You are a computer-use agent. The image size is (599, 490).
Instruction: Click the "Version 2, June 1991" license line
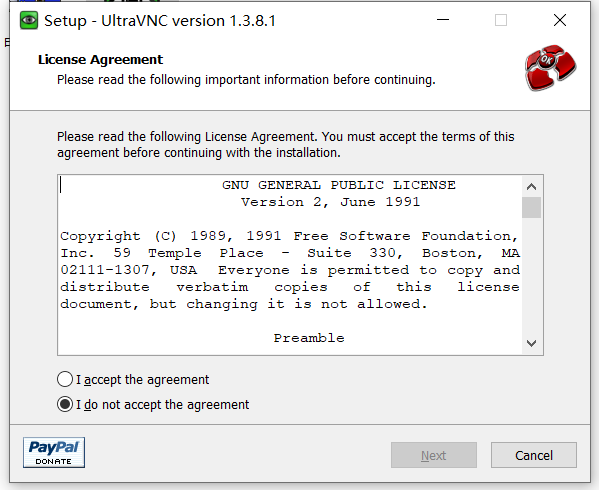330,202
